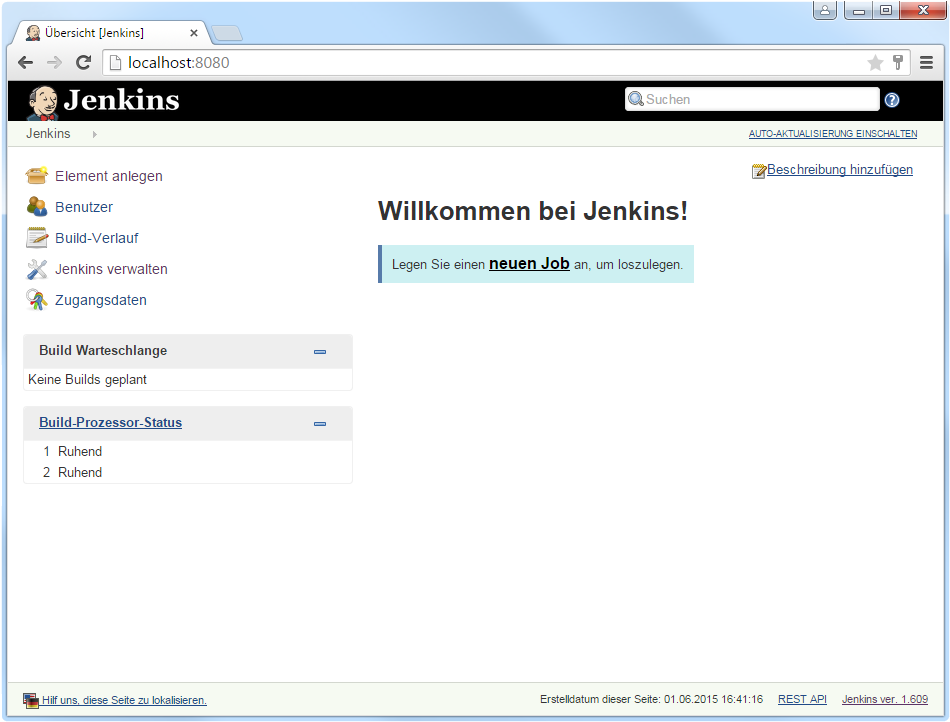Click the Chrome user profile icon

(x=825, y=10)
